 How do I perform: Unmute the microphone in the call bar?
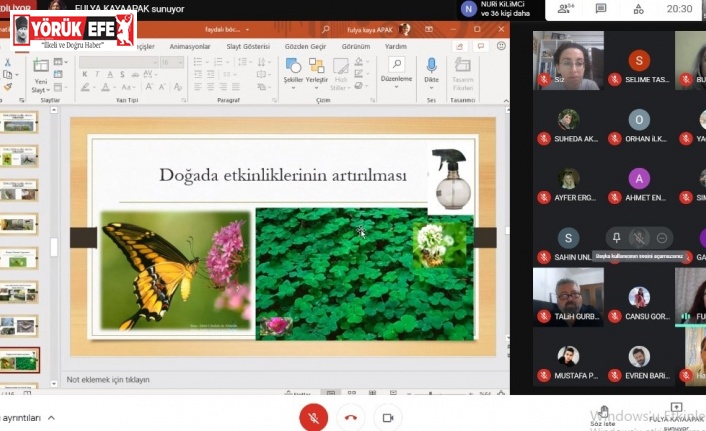click(313, 418)
